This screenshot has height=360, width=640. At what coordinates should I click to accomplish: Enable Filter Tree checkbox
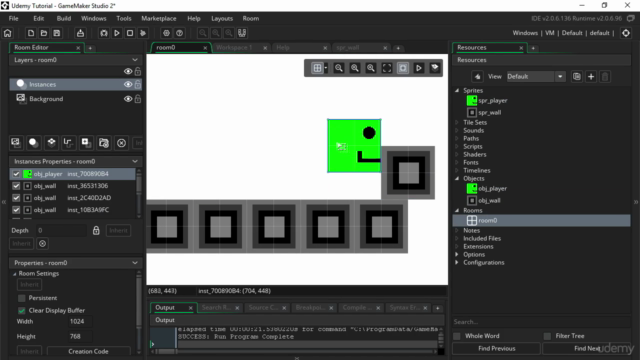(x=547, y=336)
